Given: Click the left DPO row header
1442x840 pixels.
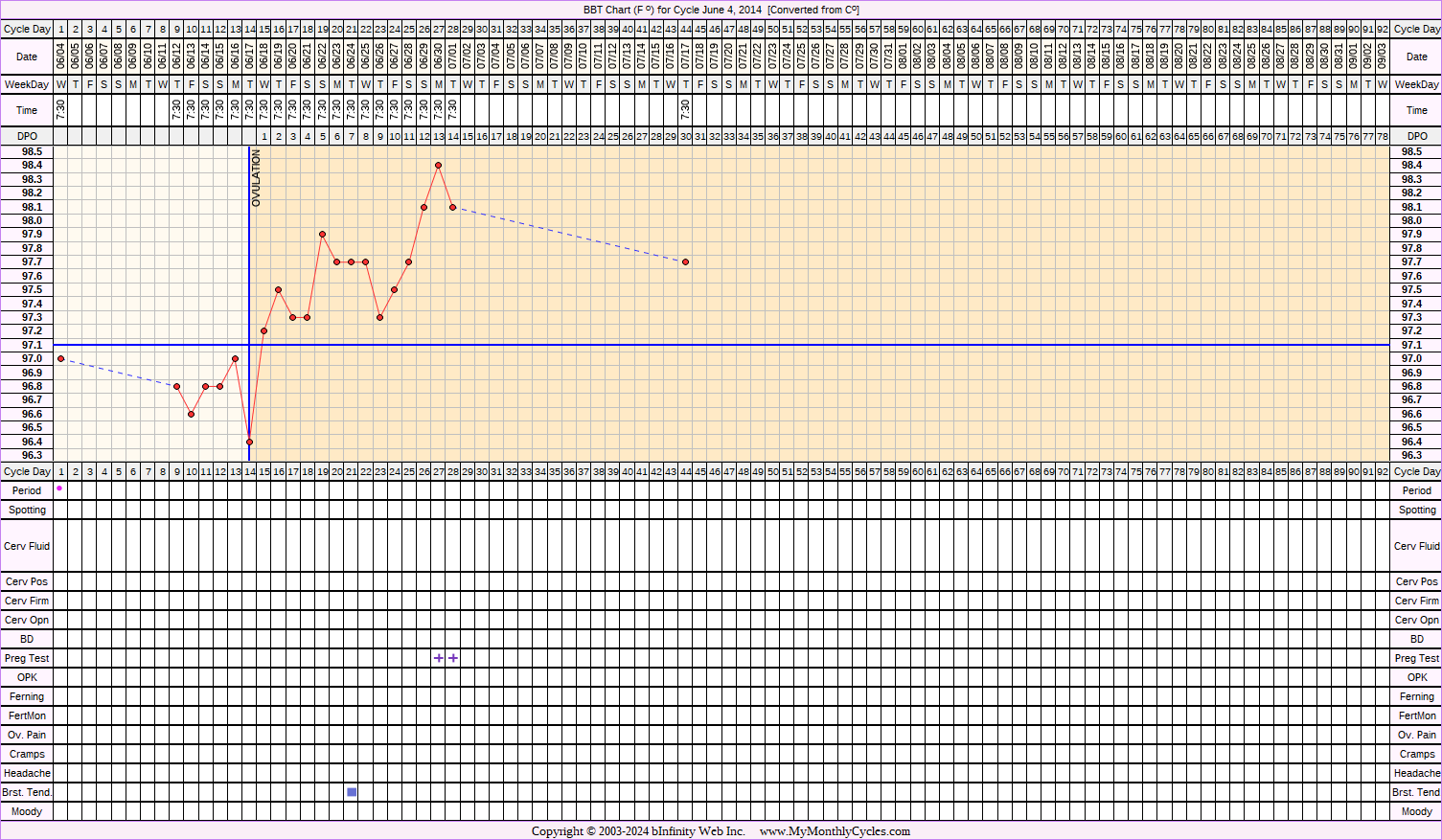Looking at the screenshot, I should pos(27,136).
